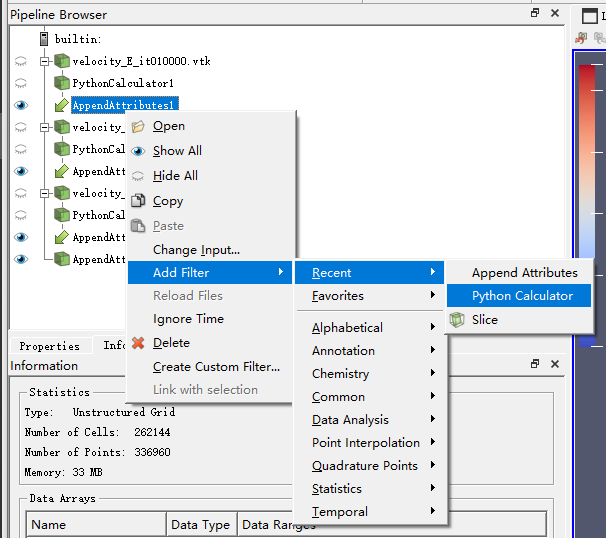
Task: Hide AppendAttributes1 via its eye toggle
Action: 21,105
